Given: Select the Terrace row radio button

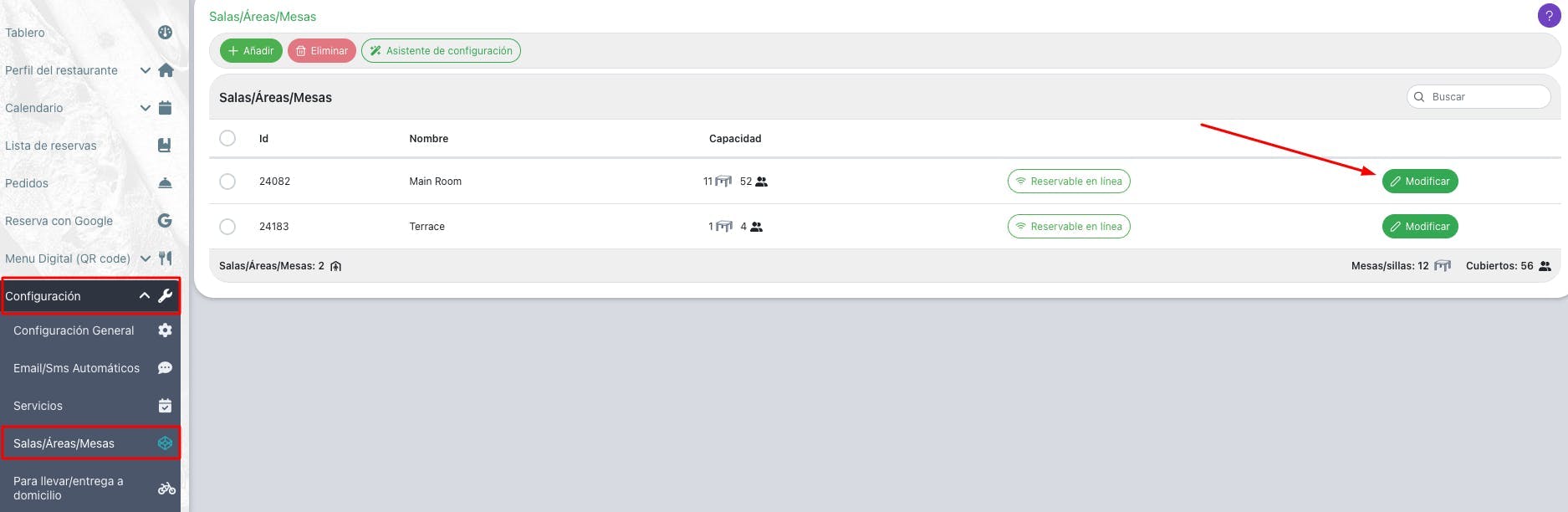Looking at the screenshot, I should (227, 227).
